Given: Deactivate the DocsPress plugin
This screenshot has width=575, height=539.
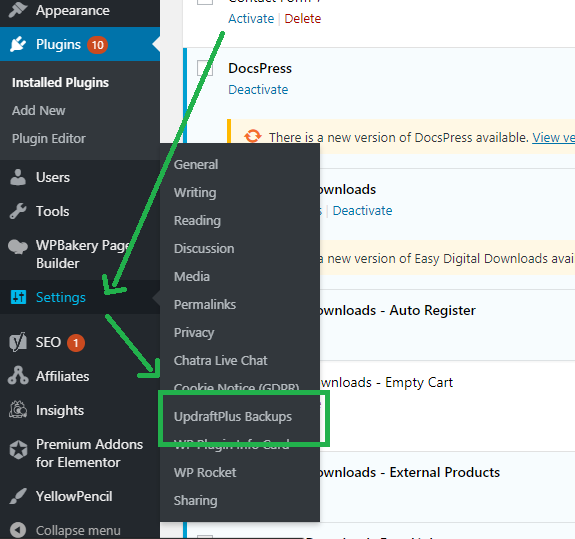Looking at the screenshot, I should coord(258,89).
